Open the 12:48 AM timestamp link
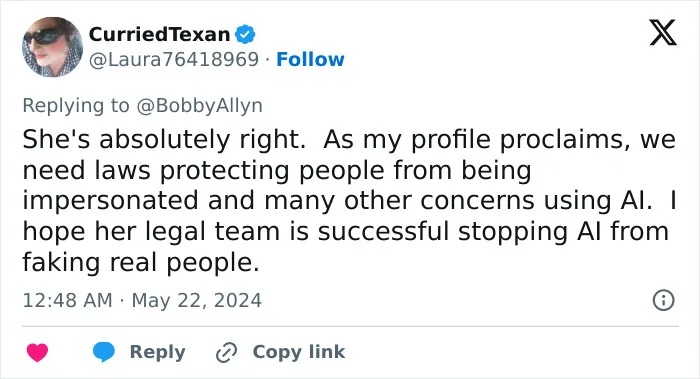 click(67, 300)
